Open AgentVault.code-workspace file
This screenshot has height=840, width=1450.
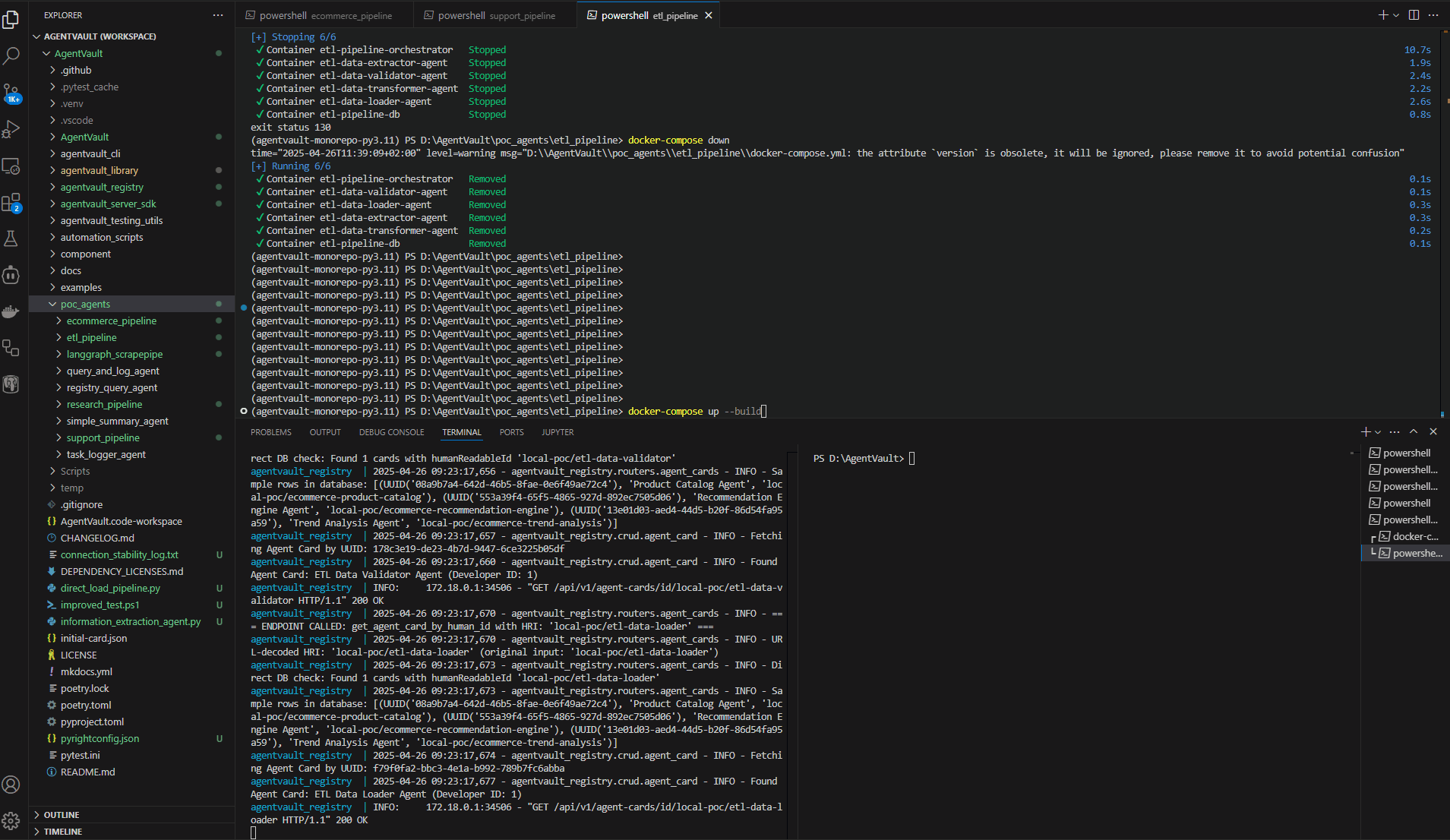pyautogui.click(x=131, y=521)
